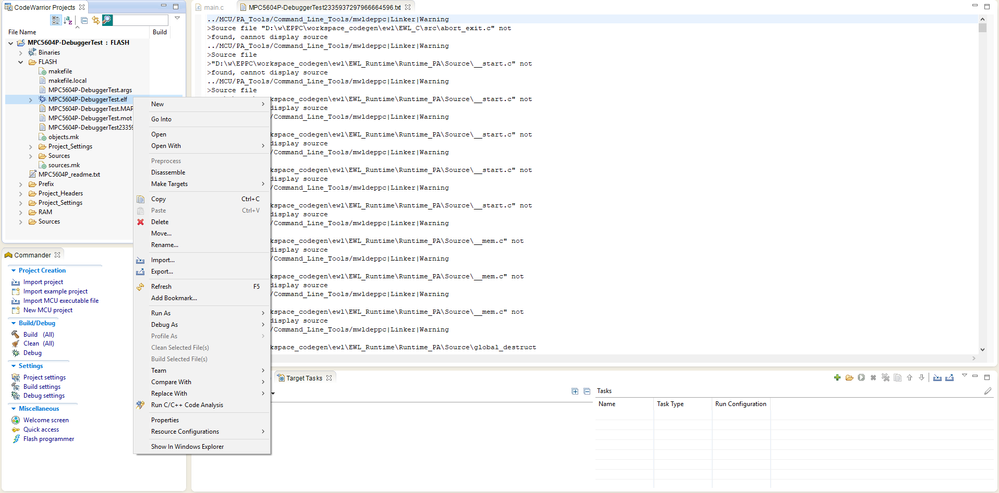Click open-folder icon in Target Tasks toolbar
This screenshot has width=999, height=493.
(849, 378)
